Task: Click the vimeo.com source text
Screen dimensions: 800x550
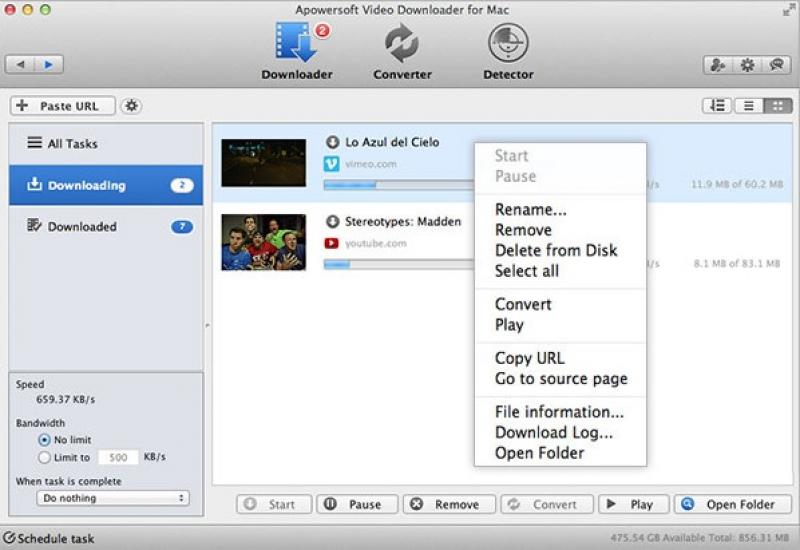Action: pyautogui.click(x=370, y=164)
